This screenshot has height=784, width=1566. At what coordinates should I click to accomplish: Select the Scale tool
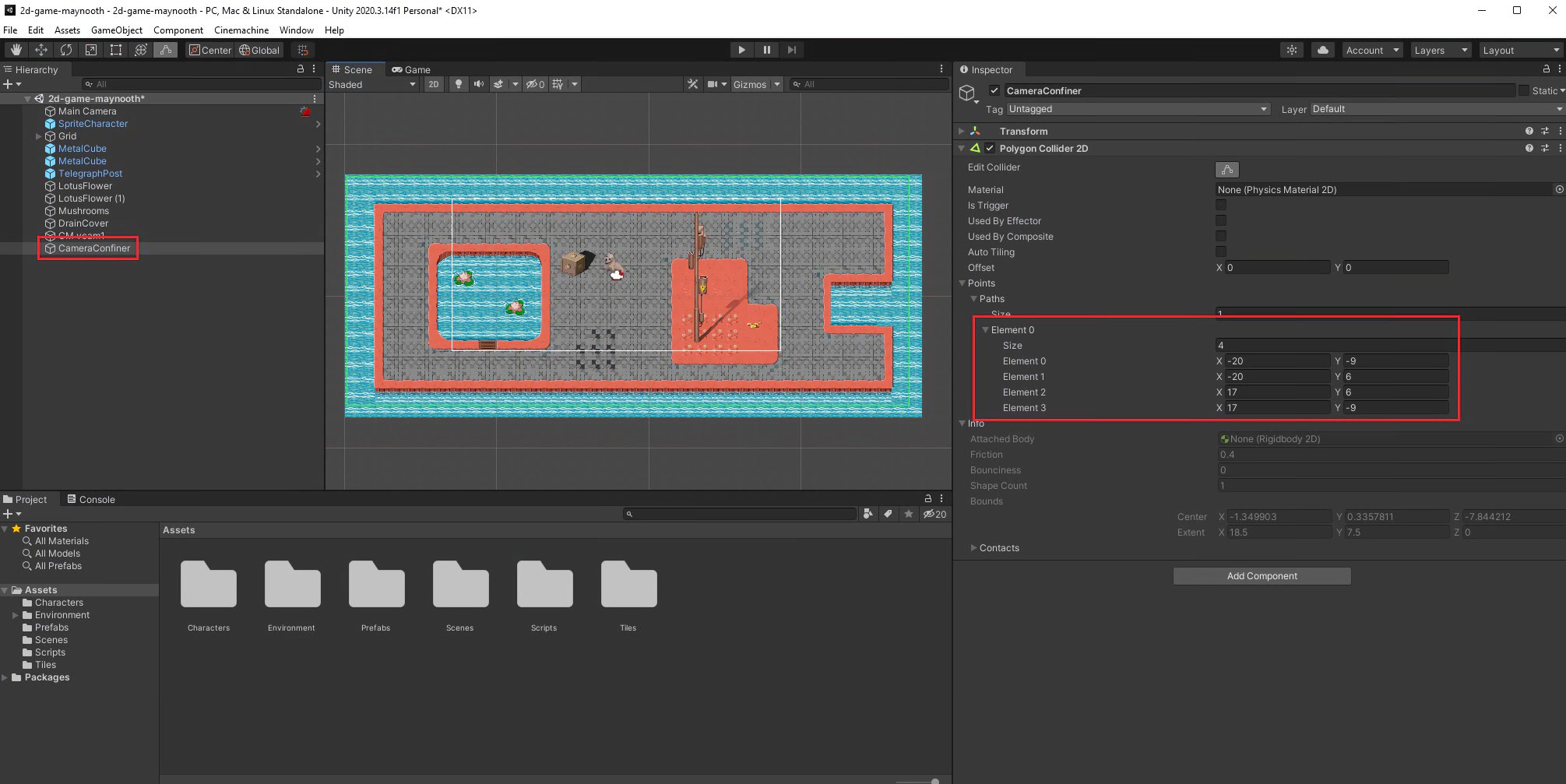coord(91,50)
